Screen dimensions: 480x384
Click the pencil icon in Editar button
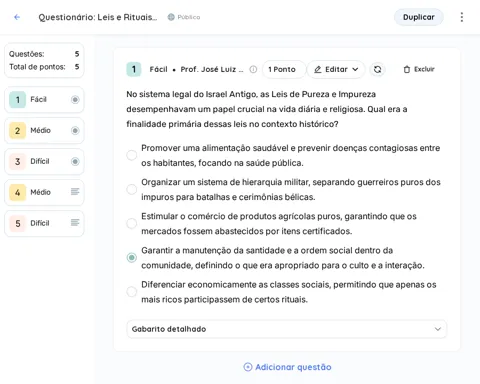pyautogui.click(x=318, y=69)
